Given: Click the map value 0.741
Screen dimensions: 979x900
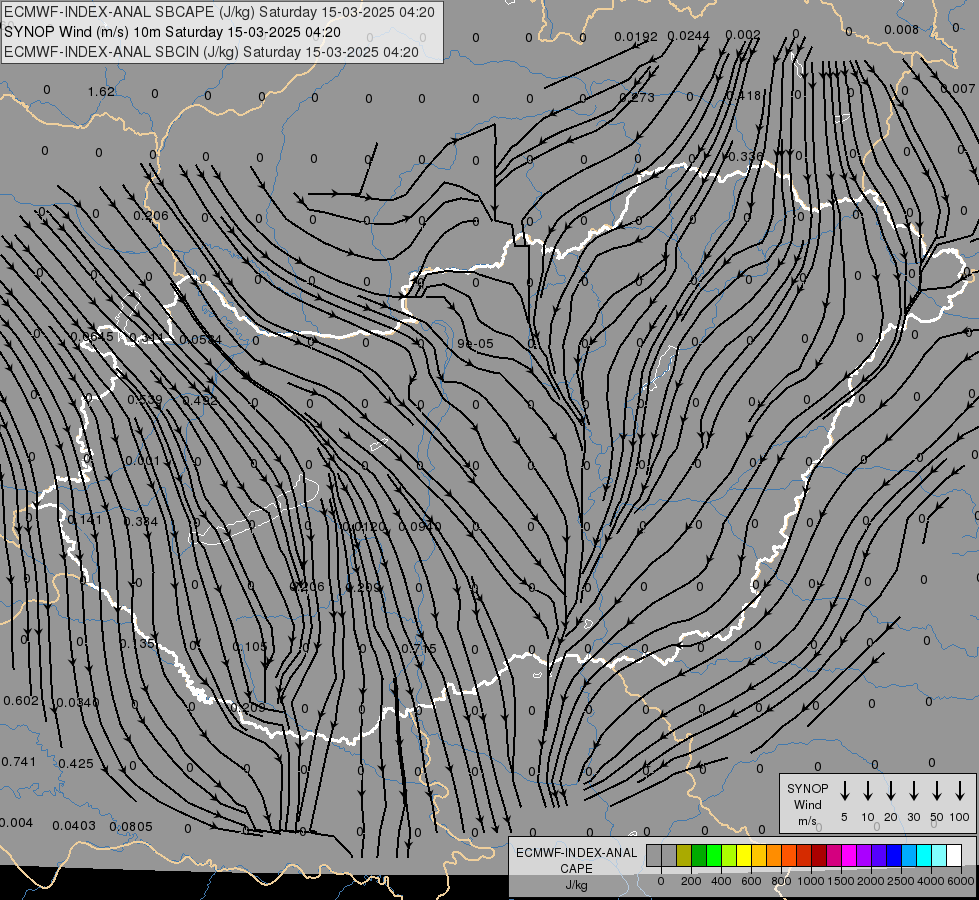Looking at the screenshot, I should [19, 761].
